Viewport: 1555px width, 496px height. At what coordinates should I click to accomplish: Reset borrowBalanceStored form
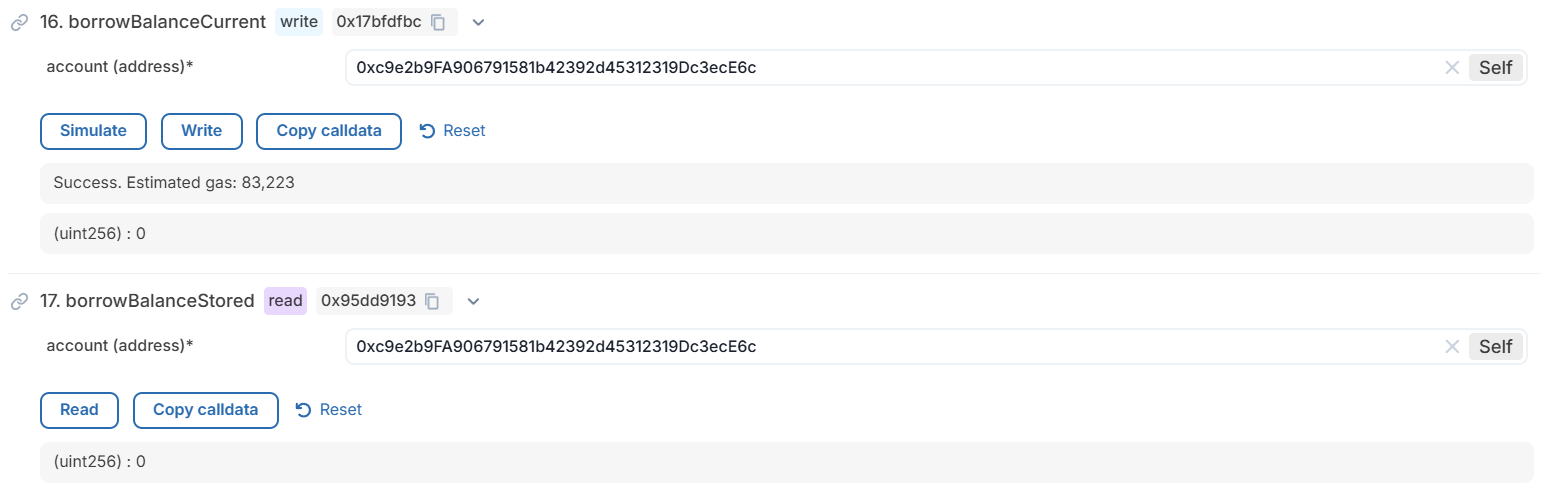(x=329, y=410)
